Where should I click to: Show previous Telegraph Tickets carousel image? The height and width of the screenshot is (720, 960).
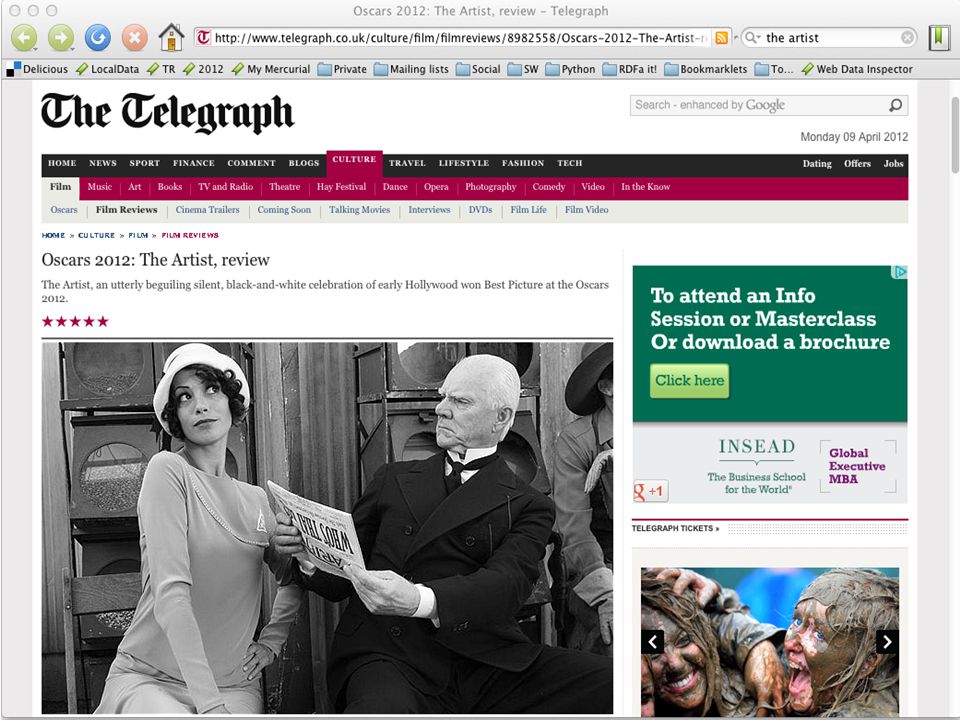(x=653, y=642)
